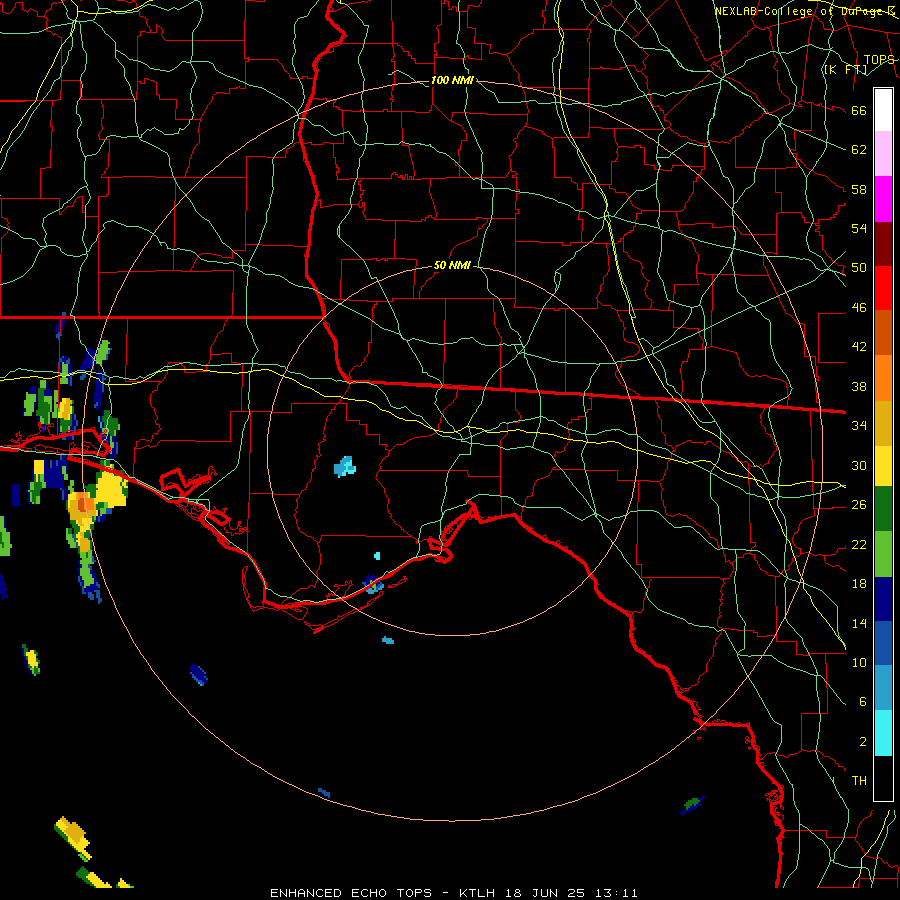Click the TH threshold legend label
The height and width of the screenshot is (900, 900).
[x=859, y=781]
